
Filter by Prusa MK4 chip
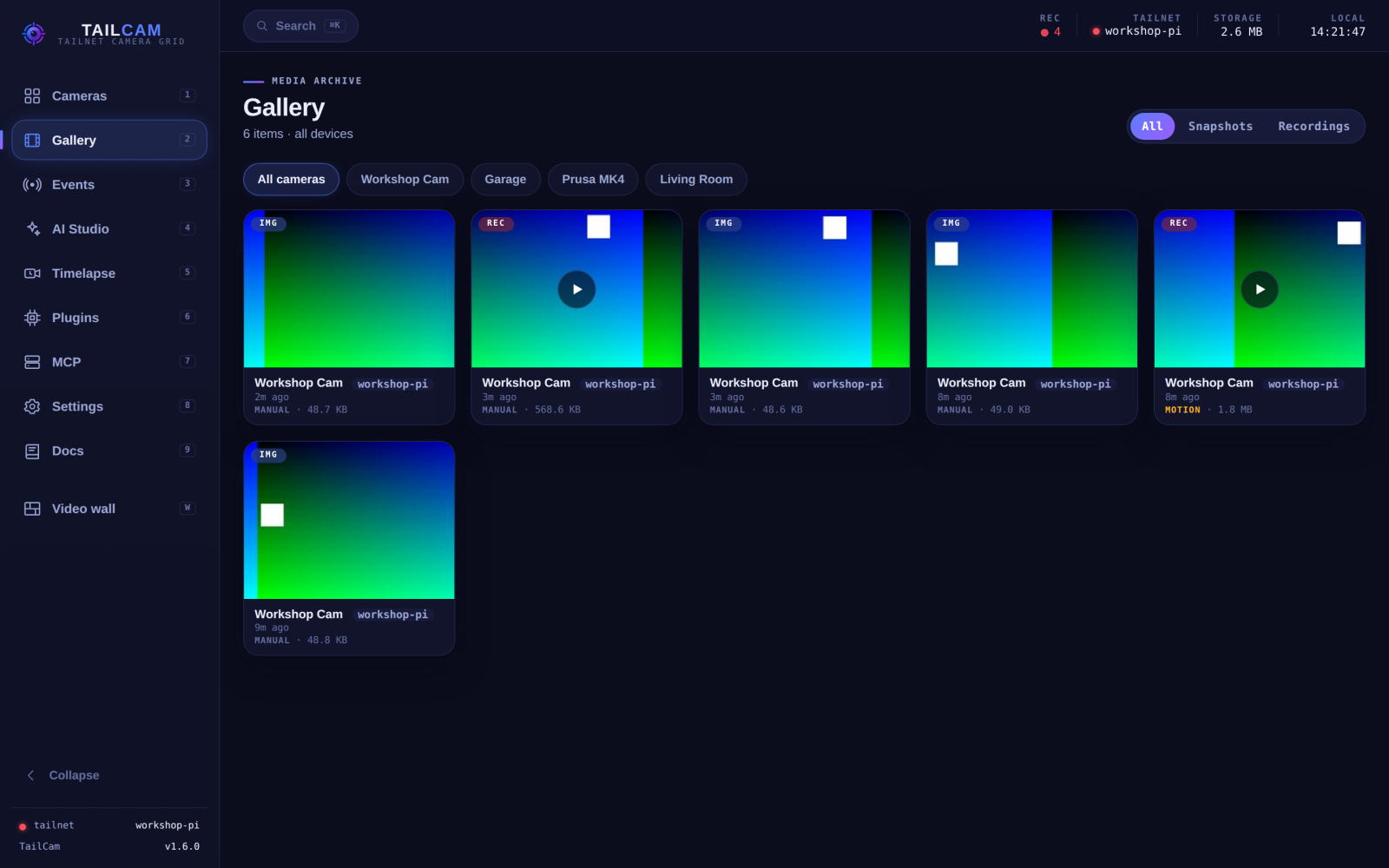[593, 179]
